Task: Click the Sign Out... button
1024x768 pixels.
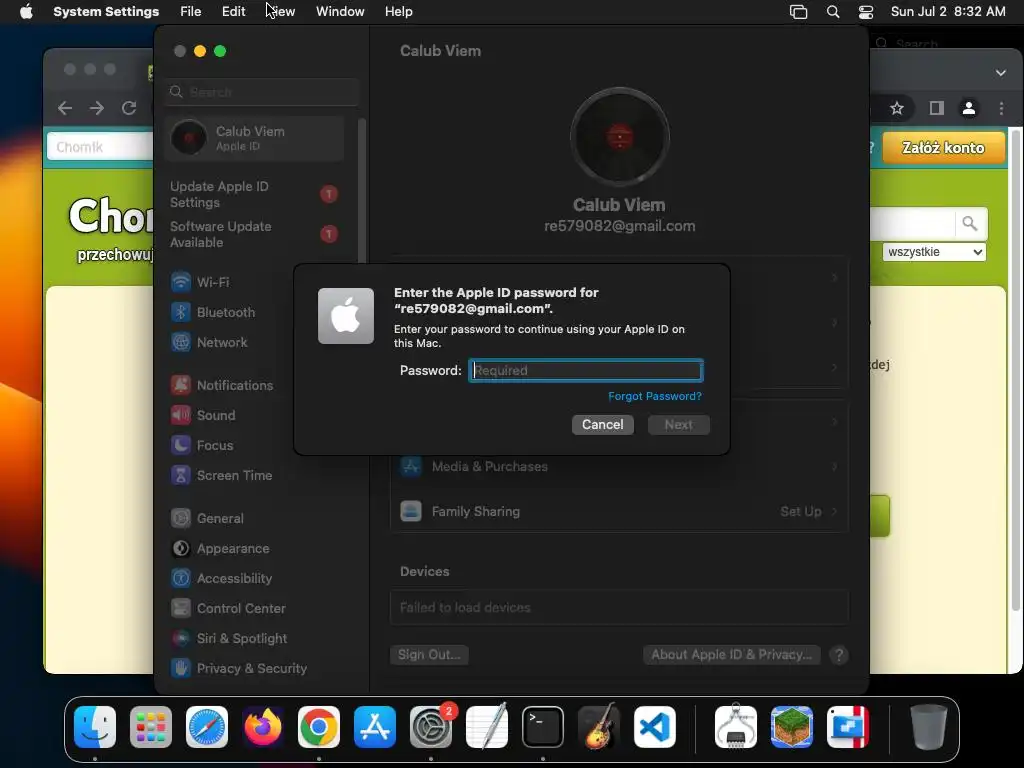Action: pyautogui.click(x=429, y=654)
